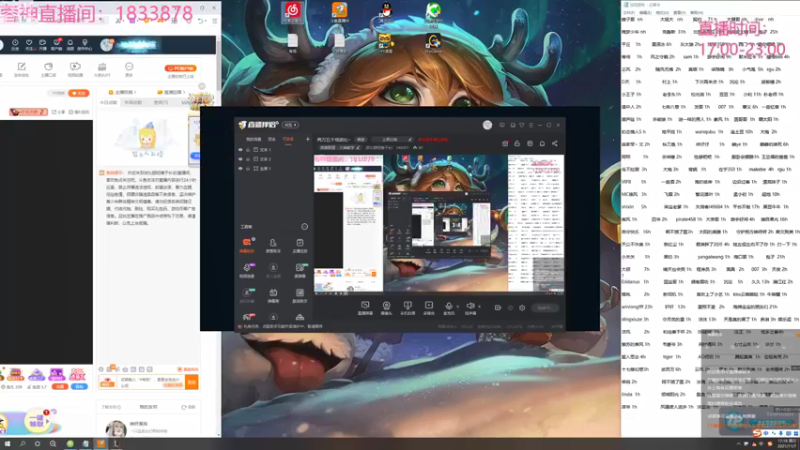Switch to the orange app on the taskbar
Image resolution: width=800 pixels, height=450 pixels.
(x=101, y=444)
